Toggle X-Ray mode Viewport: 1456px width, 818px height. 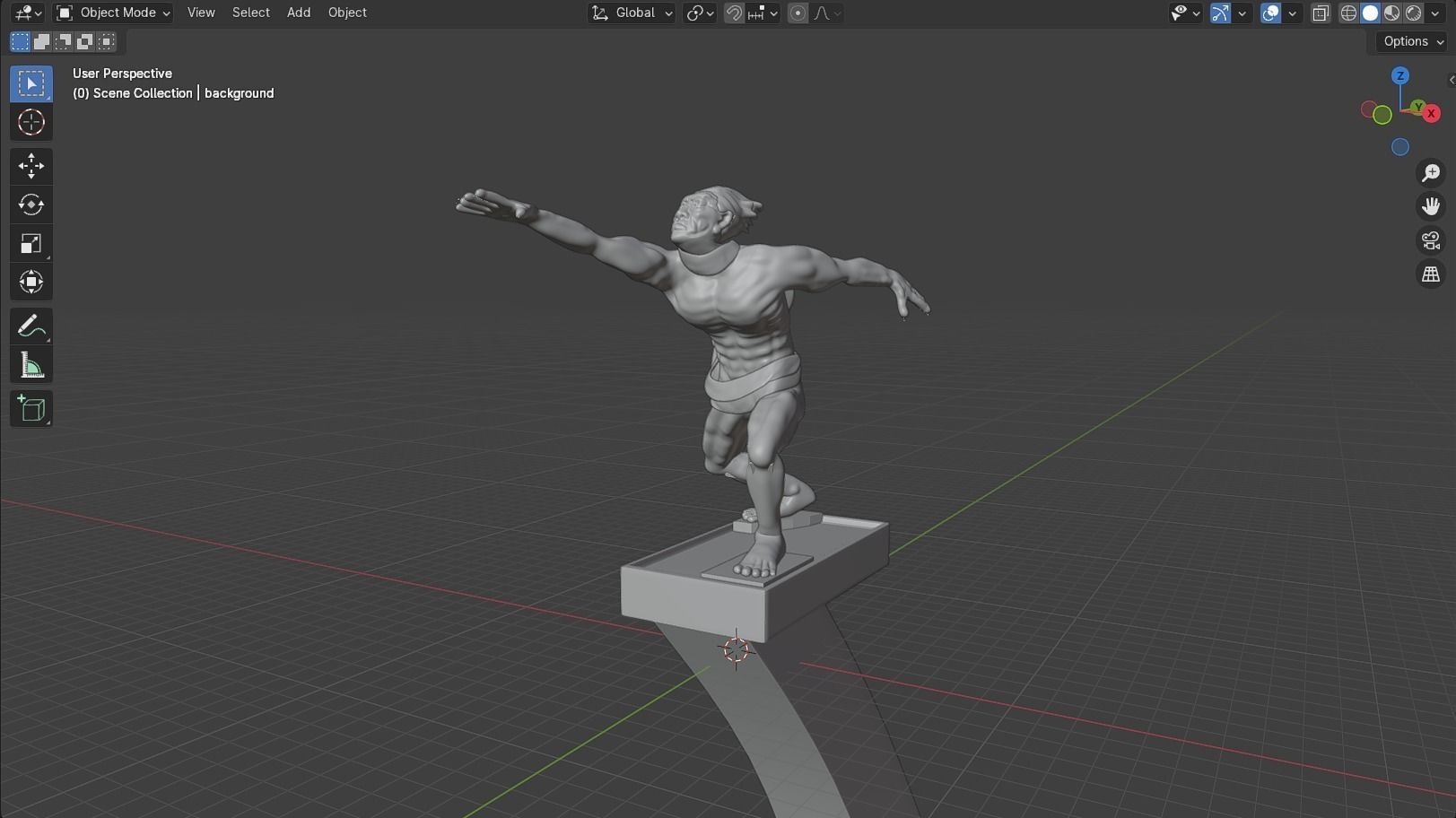pyautogui.click(x=1321, y=13)
